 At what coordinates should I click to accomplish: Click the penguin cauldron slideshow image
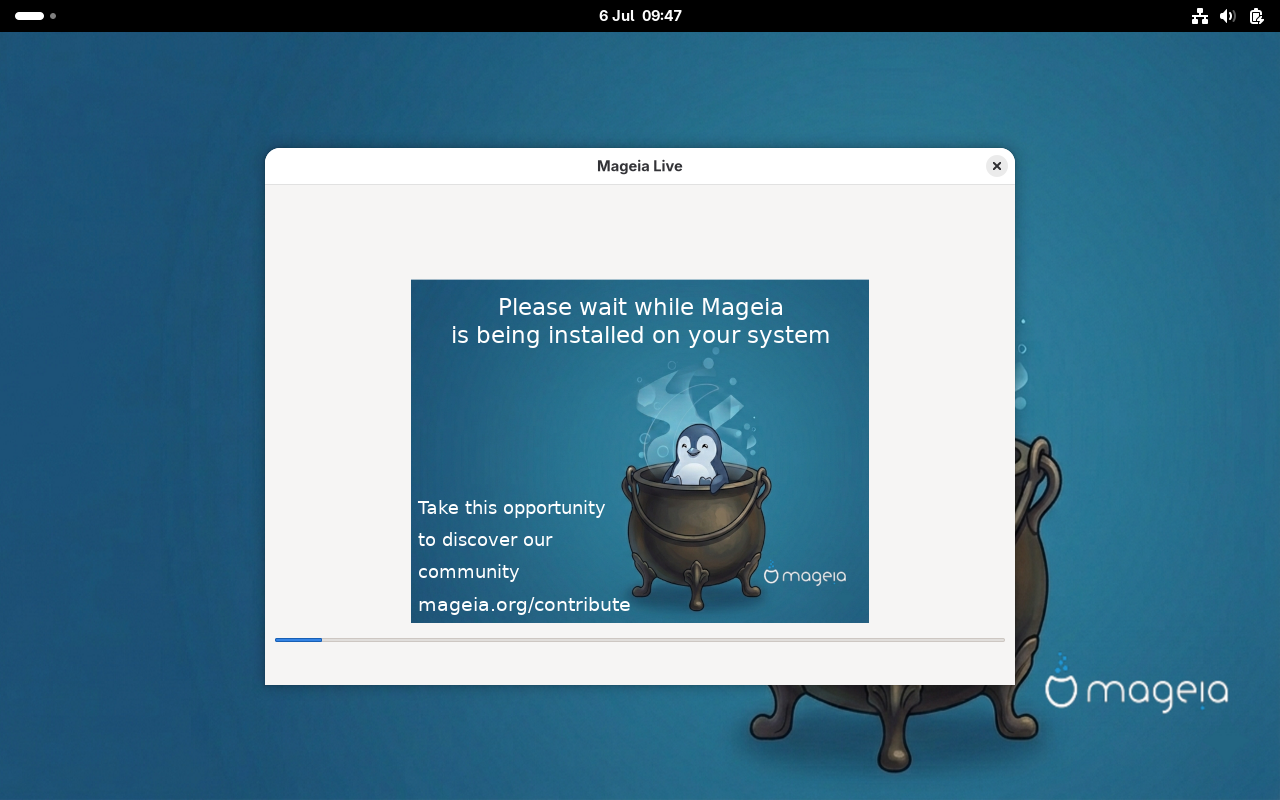640,451
